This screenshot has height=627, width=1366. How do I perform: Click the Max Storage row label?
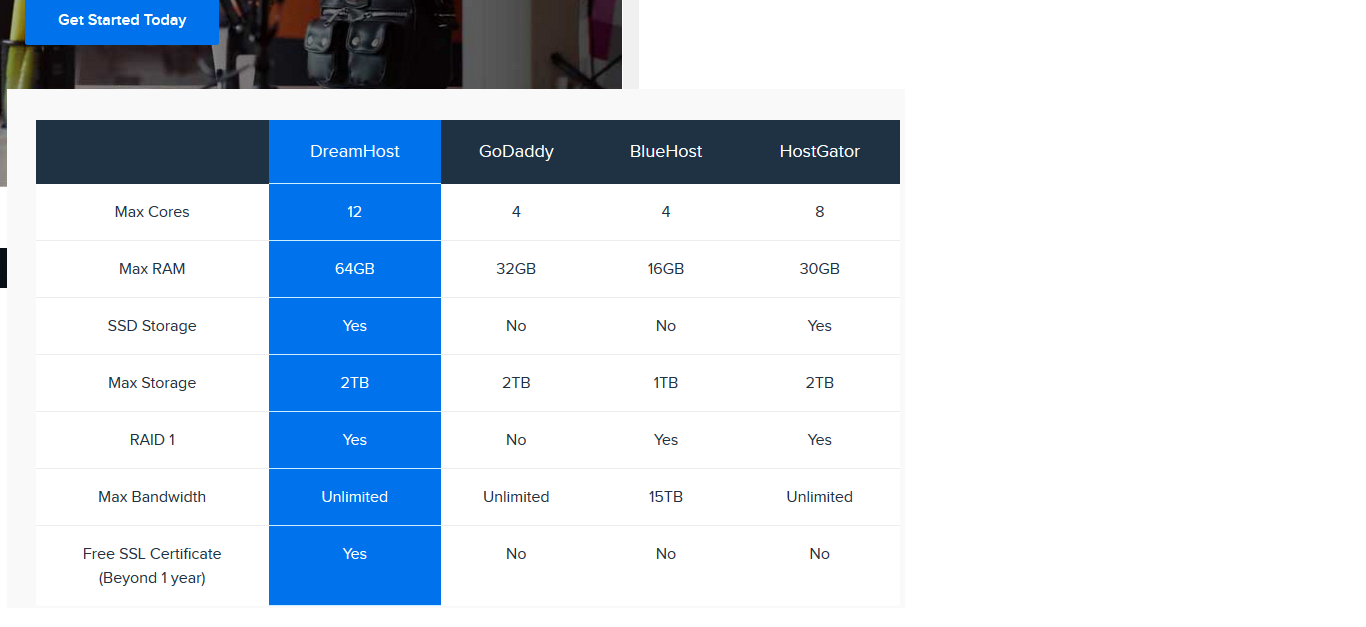152,383
